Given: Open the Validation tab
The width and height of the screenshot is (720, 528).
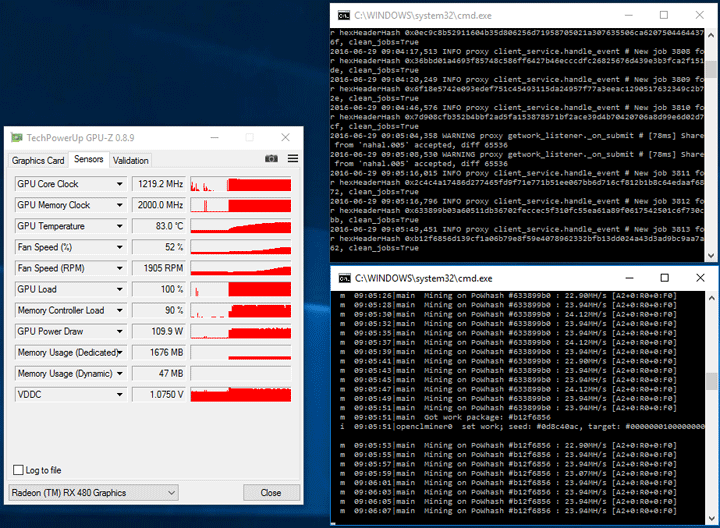Looking at the screenshot, I should click(x=131, y=160).
